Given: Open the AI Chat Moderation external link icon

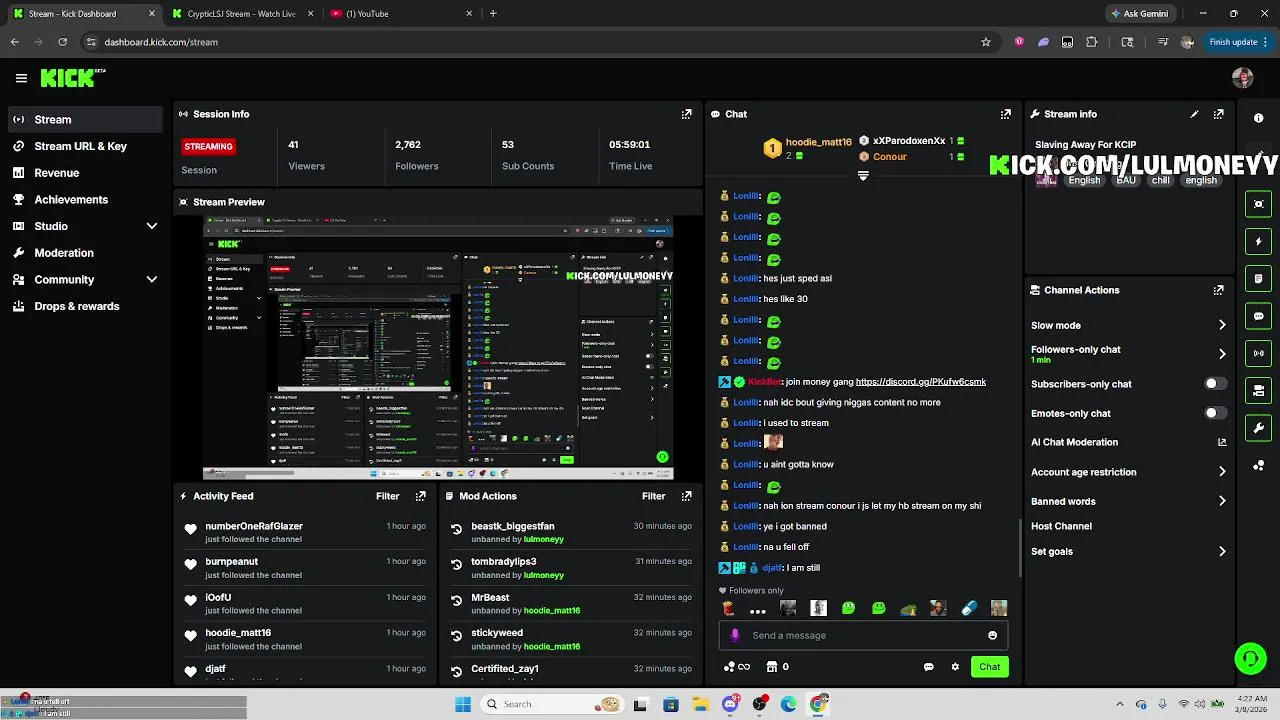Looking at the screenshot, I should tap(1222, 442).
